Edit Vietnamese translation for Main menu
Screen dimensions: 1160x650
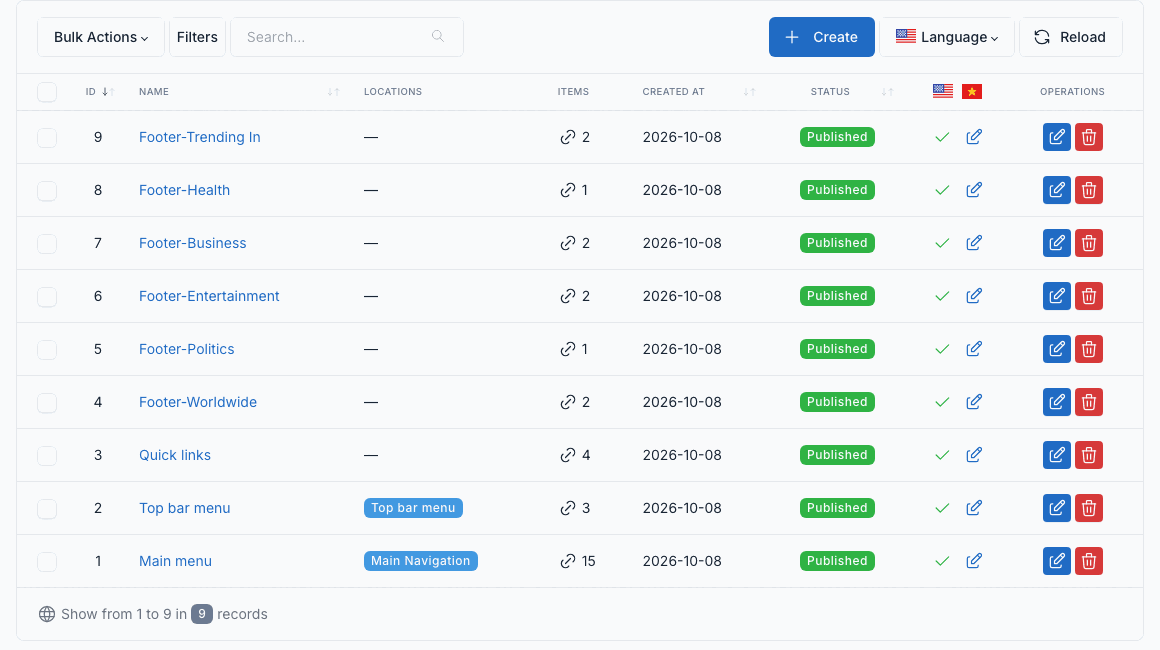pyautogui.click(x=974, y=561)
